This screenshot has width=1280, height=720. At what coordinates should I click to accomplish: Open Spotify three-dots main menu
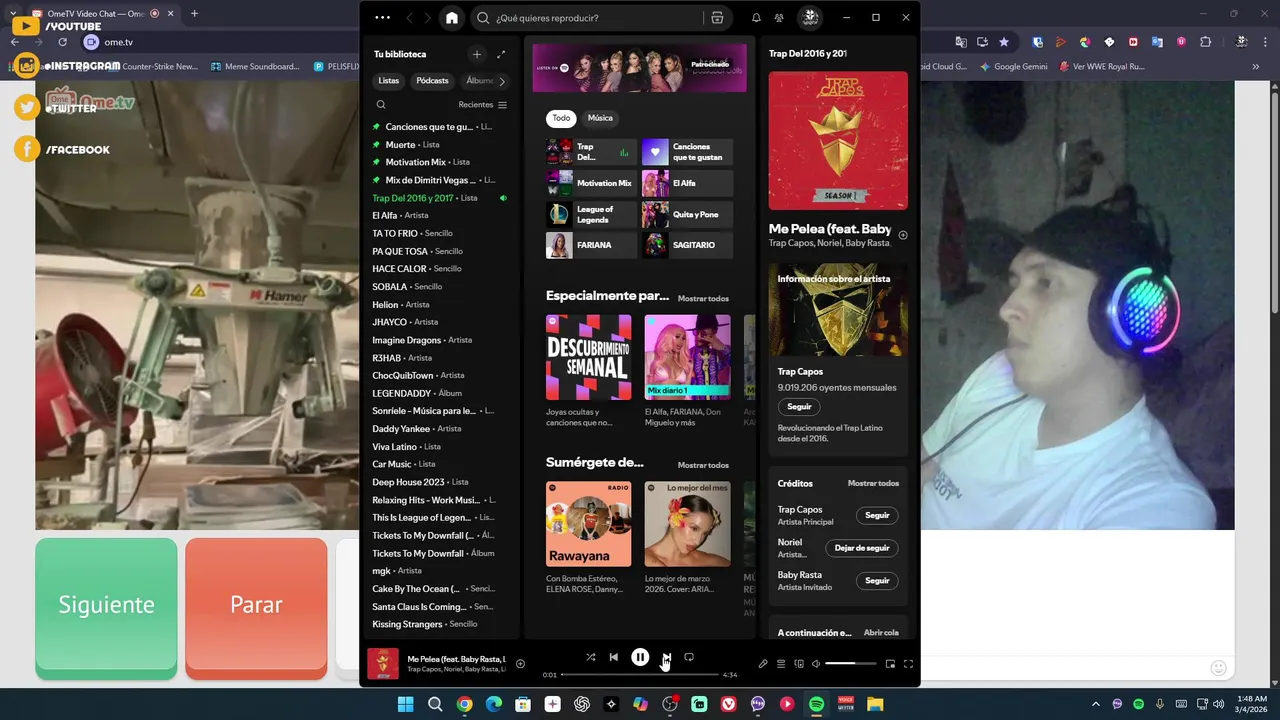pos(382,18)
